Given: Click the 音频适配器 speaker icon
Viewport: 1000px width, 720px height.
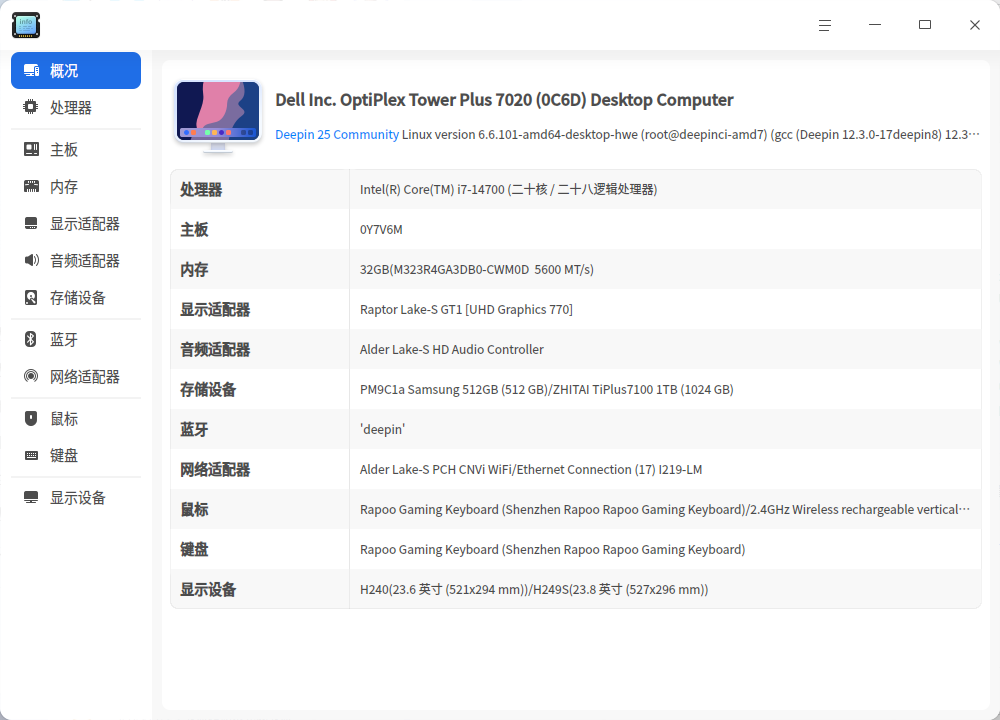Looking at the screenshot, I should coord(31,260).
